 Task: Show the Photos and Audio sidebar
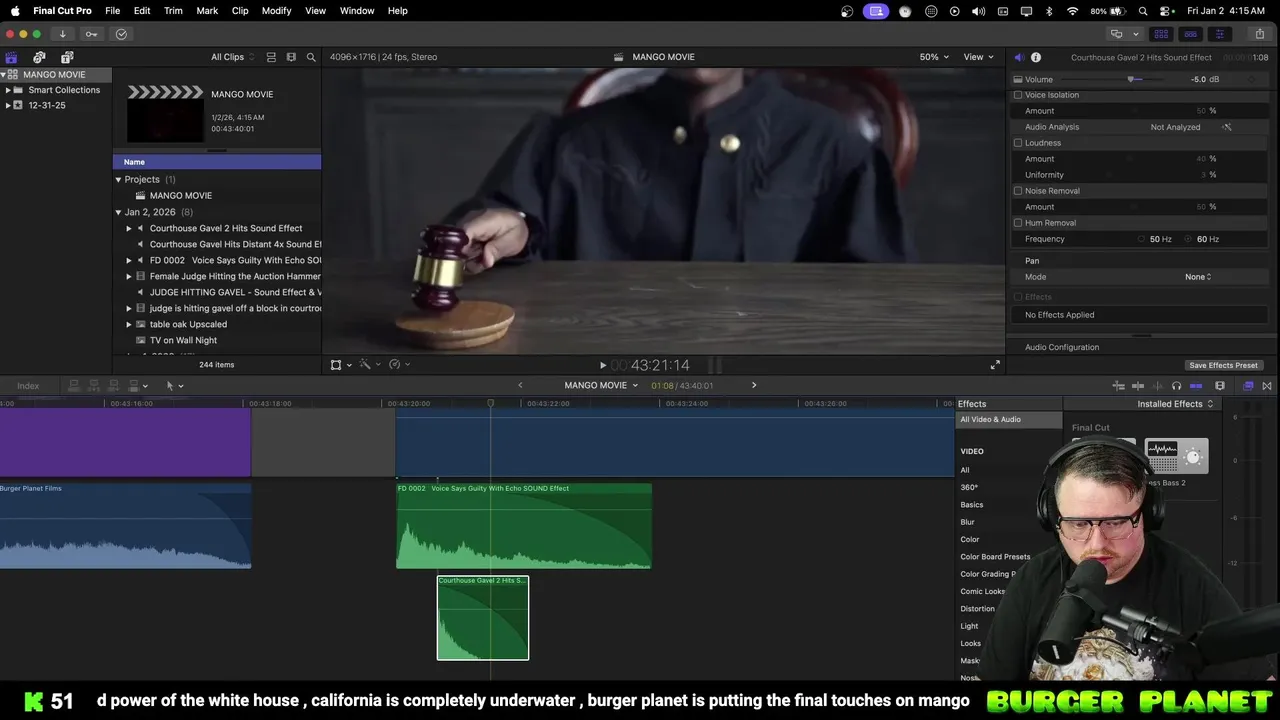39,57
